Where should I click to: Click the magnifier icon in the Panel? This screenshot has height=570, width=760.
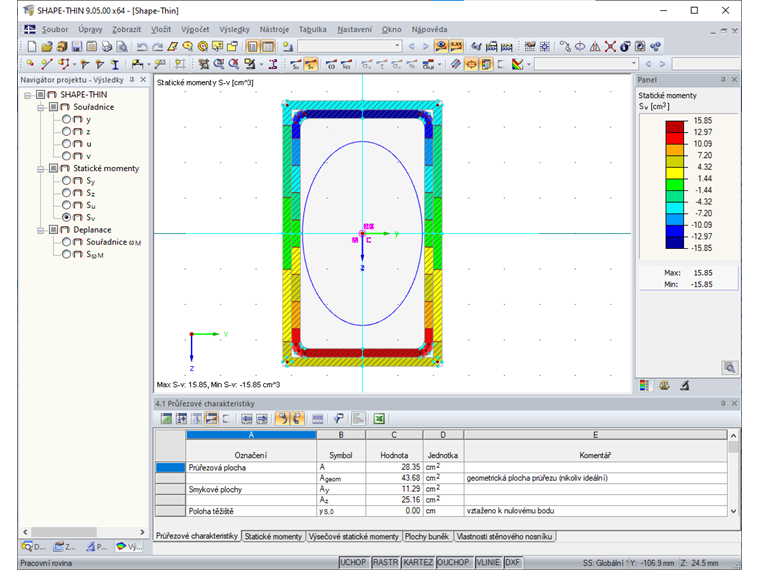729,367
